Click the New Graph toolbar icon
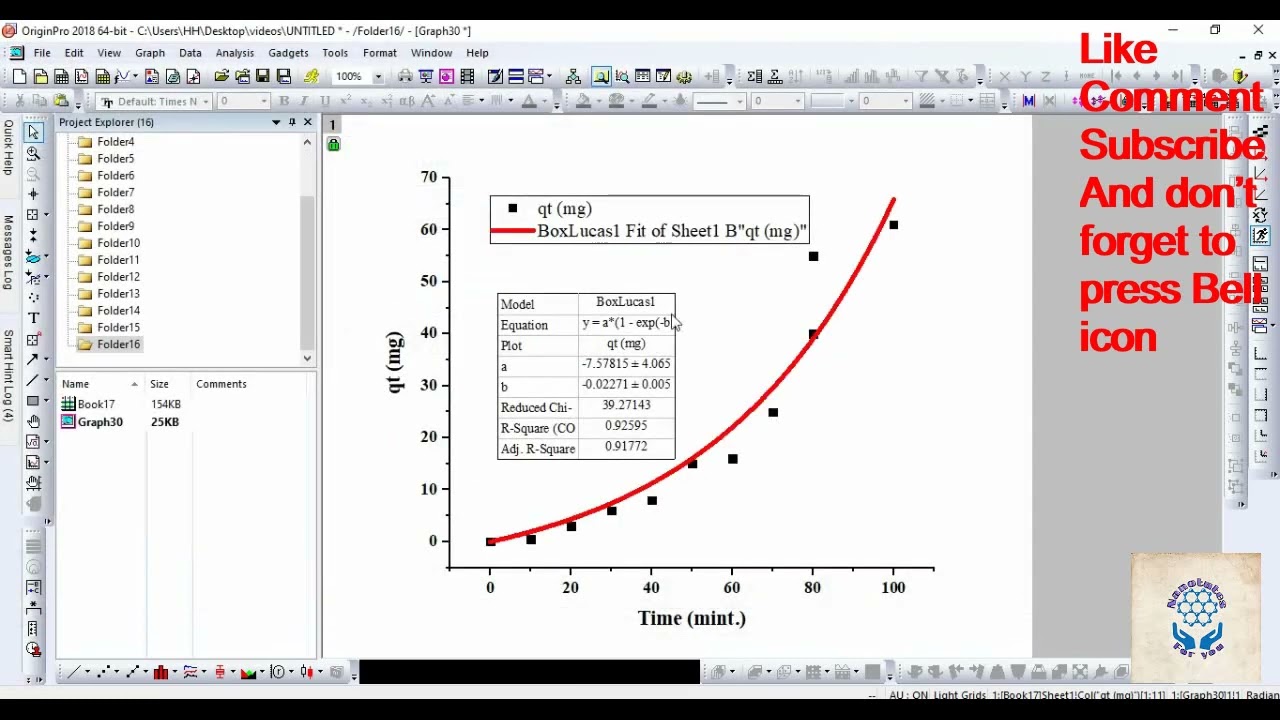1280x720 pixels. pyautogui.click(x=82, y=76)
